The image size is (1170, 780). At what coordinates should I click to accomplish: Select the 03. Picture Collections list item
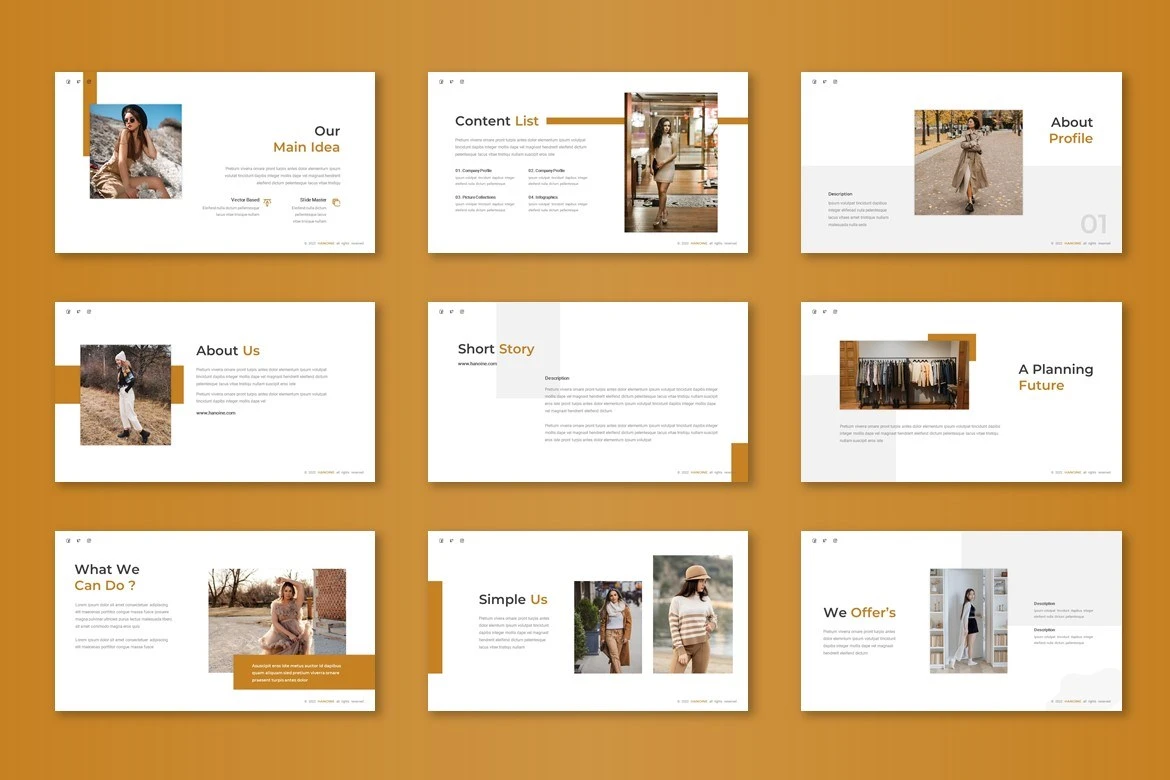[475, 197]
